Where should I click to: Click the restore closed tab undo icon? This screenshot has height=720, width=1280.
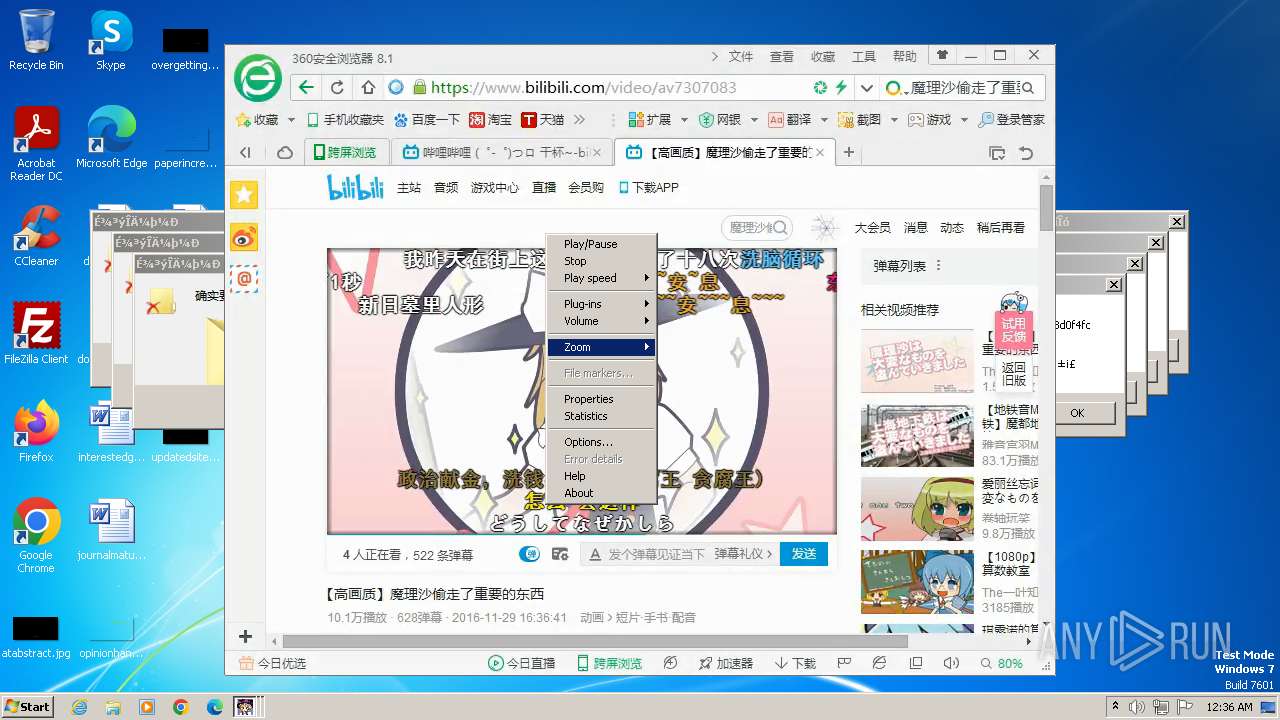[x=1026, y=153]
